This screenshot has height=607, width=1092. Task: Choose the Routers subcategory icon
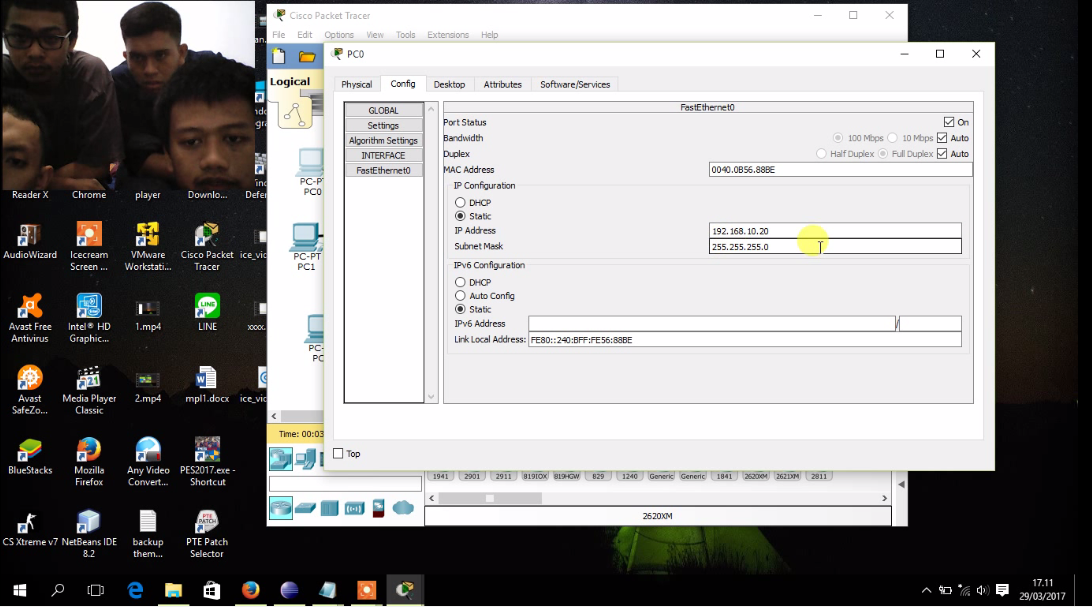[281, 508]
